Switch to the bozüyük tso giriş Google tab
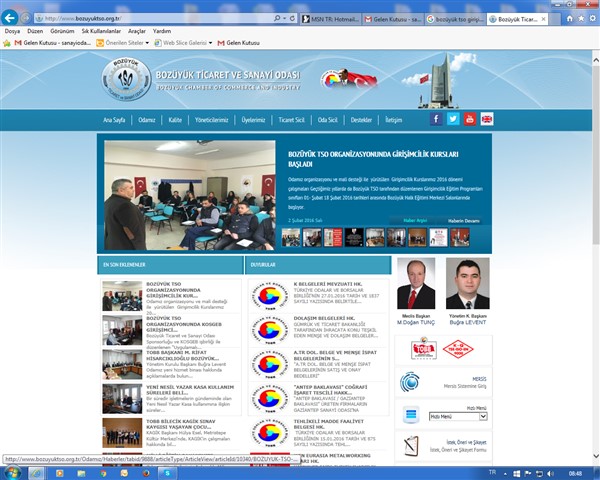600x480 pixels. click(x=455, y=19)
